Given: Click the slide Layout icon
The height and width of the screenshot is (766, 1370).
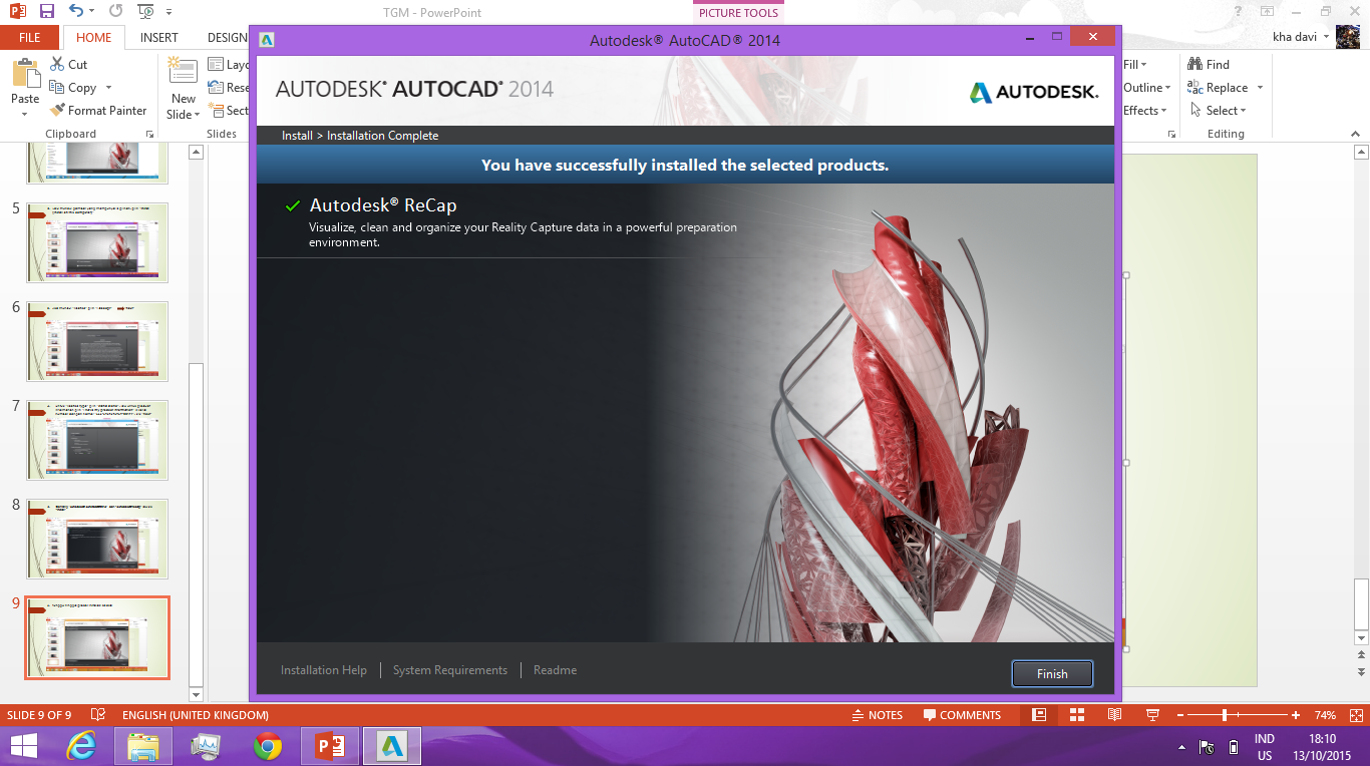Looking at the screenshot, I should click(x=216, y=64).
